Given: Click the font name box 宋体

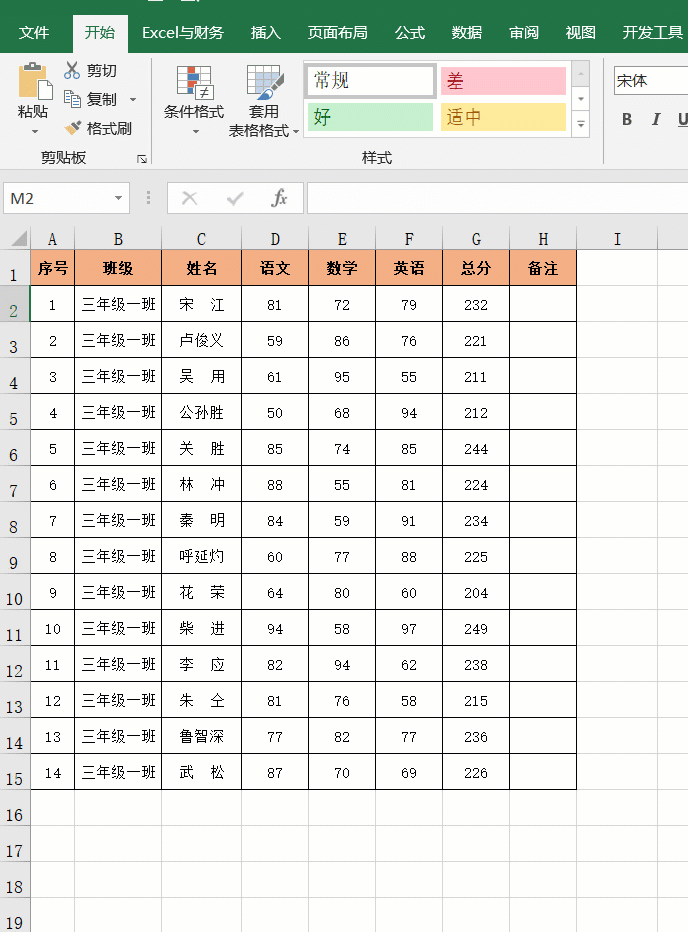Looking at the screenshot, I should coord(651,81).
